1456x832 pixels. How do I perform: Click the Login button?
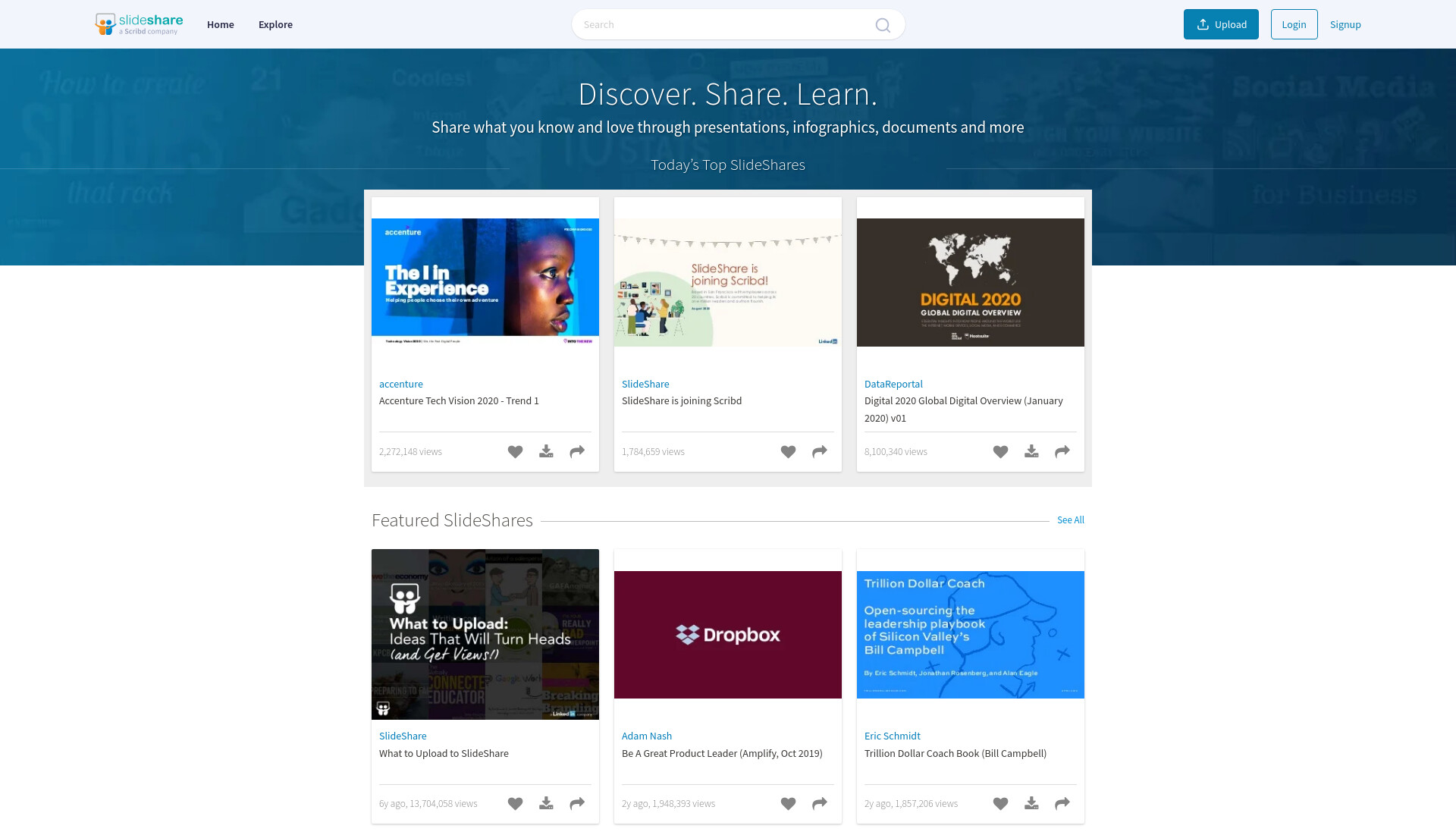(1294, 24)
